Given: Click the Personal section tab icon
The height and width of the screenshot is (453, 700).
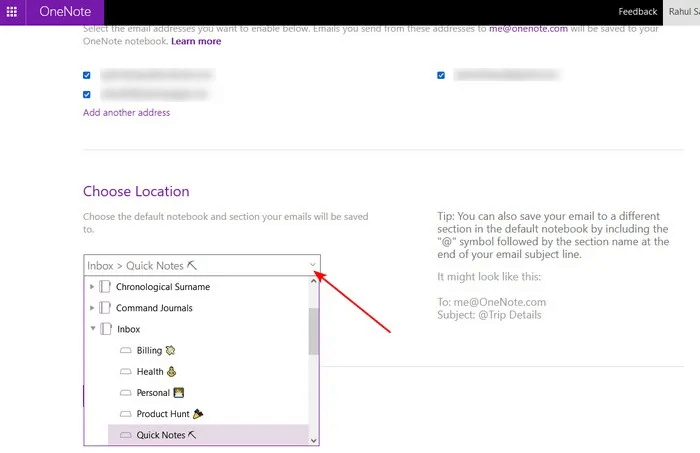Looking at the screenshot, I should pyautogui.click(x=126, y=393).
